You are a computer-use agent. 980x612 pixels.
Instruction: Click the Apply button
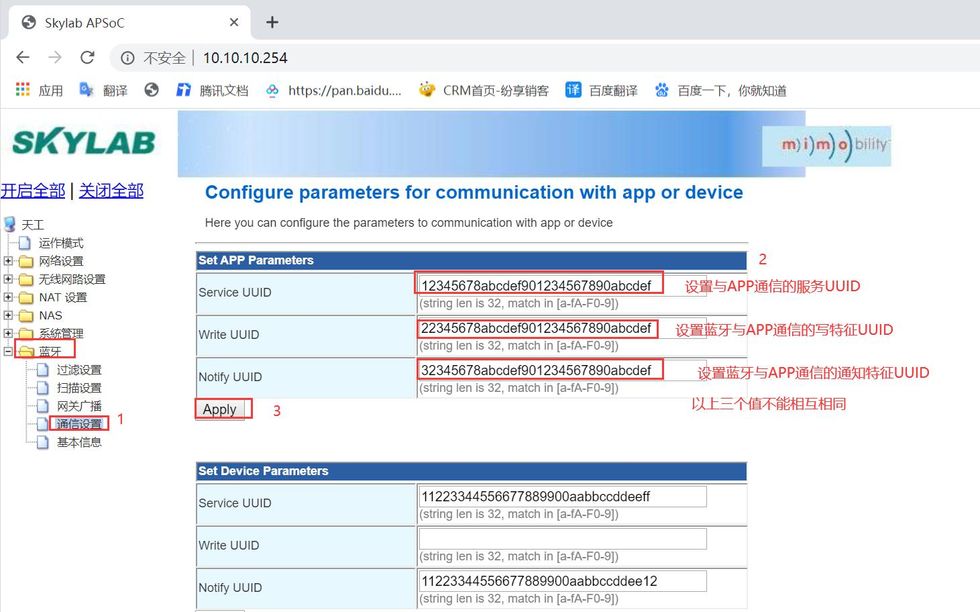[x=221, y=409]
